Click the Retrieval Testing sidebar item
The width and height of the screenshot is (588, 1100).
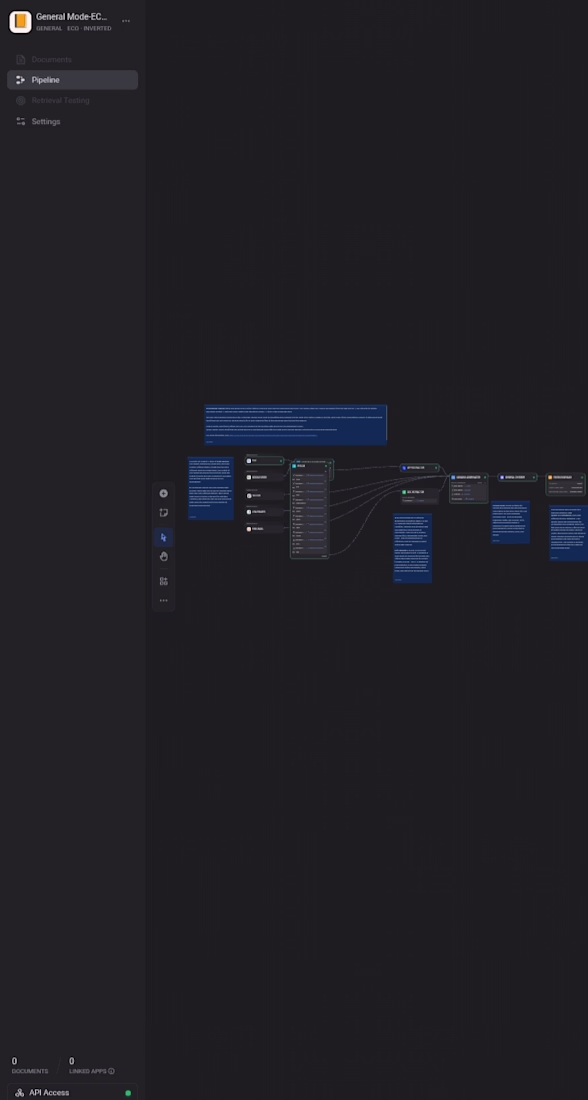tap(72, 100)
